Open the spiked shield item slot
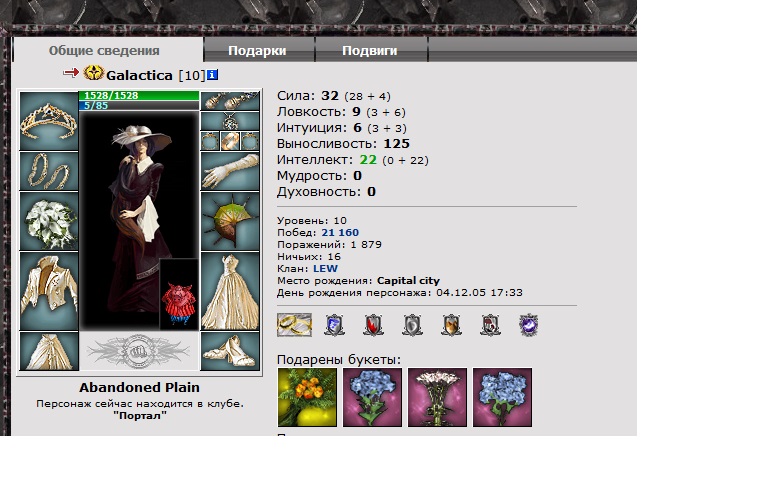 pyautogui.click(x=230, y=221)
